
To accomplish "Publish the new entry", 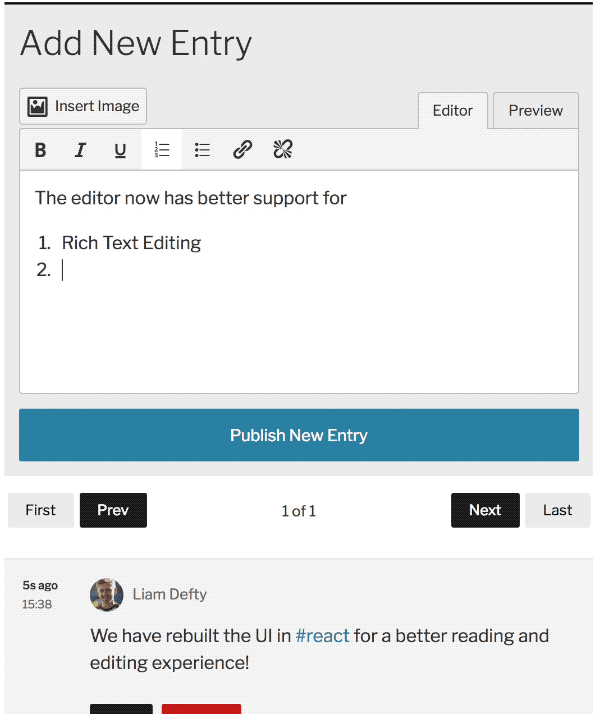I will pos(299,435).
